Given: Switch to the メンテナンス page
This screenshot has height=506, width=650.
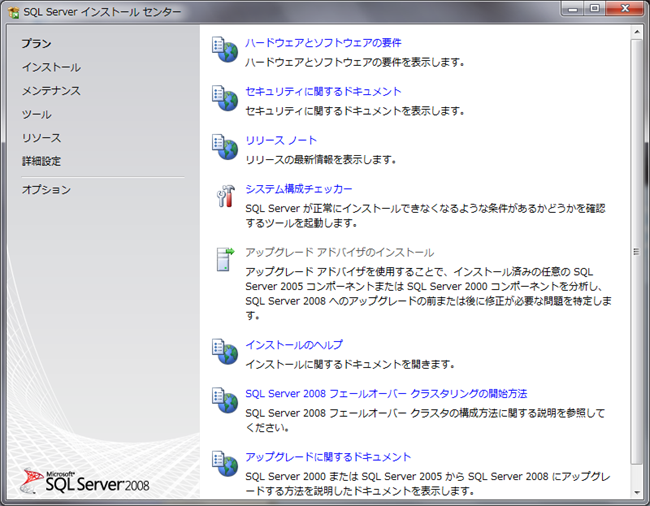Looking at the screenshot, I should pos(51,91).
